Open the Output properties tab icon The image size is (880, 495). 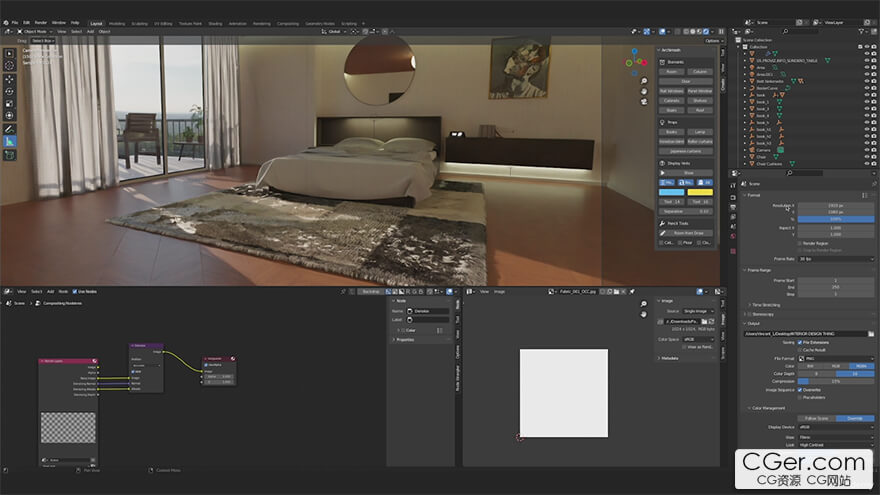[x=733, y=208]
